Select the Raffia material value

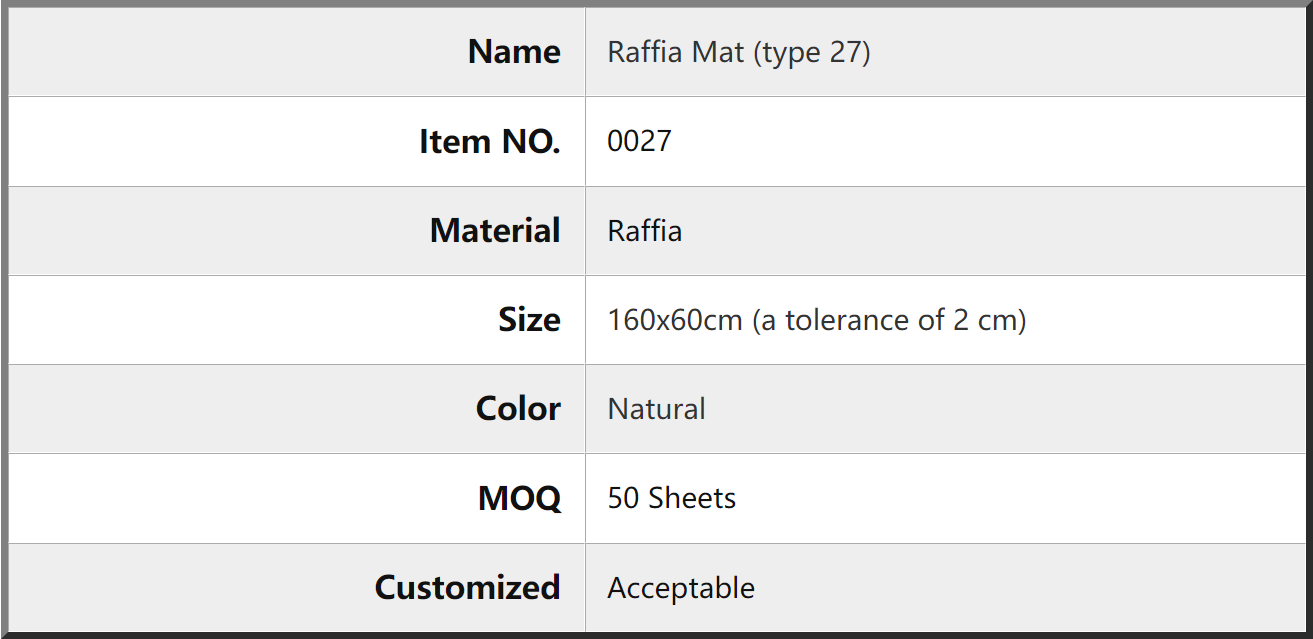[x=645, y=231]
